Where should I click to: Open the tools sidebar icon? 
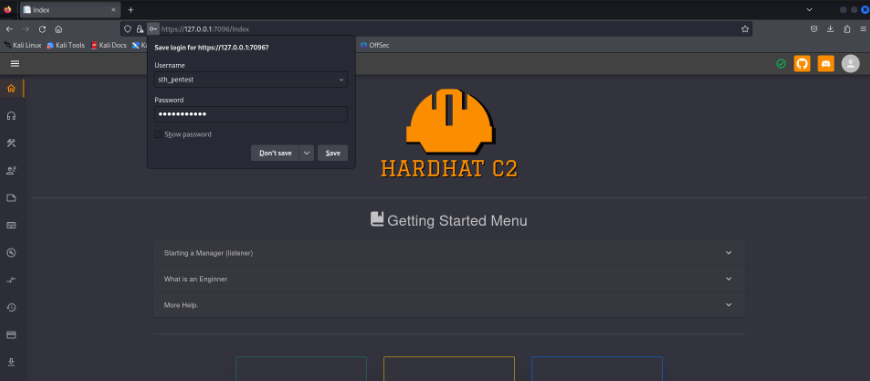point(11,143)
